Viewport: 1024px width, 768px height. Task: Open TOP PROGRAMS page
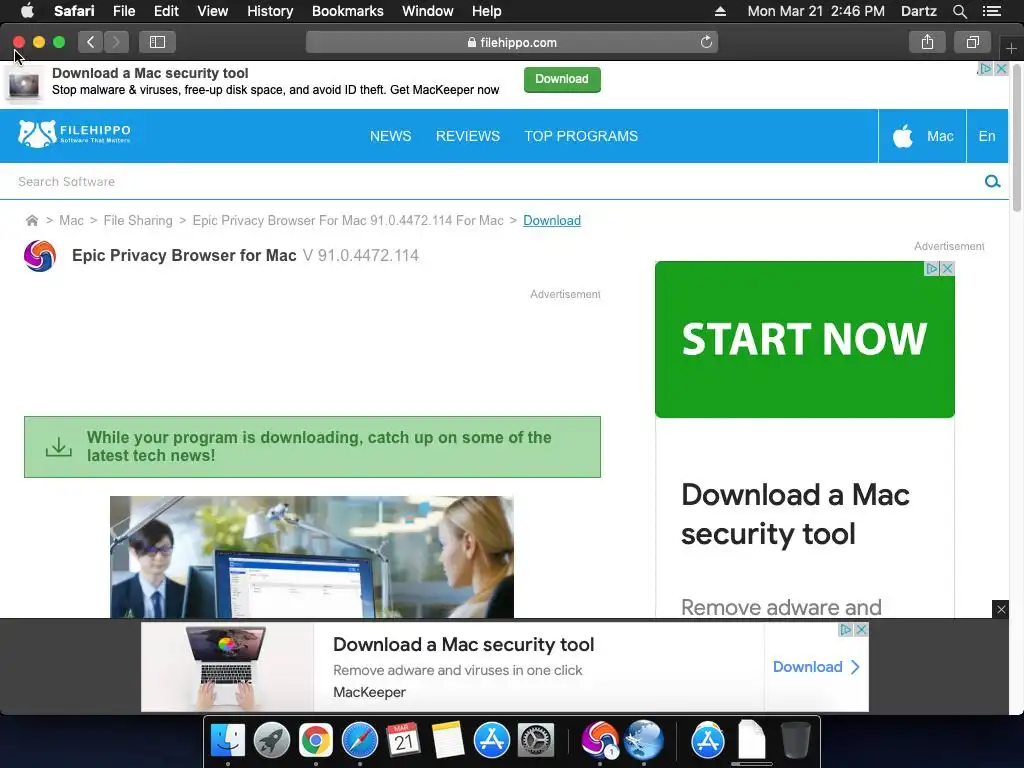point(581,136)
